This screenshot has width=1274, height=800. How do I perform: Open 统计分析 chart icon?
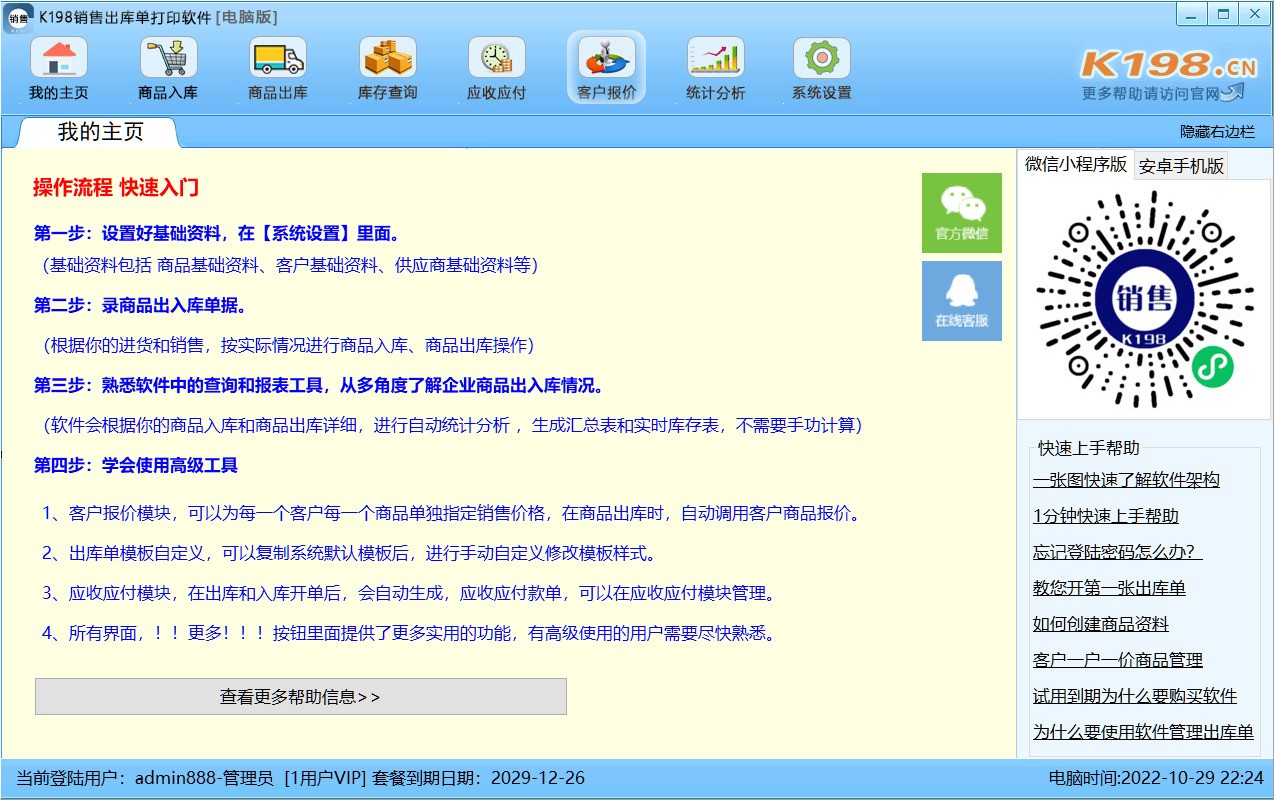pyautogui.click(x=716, y=69)
